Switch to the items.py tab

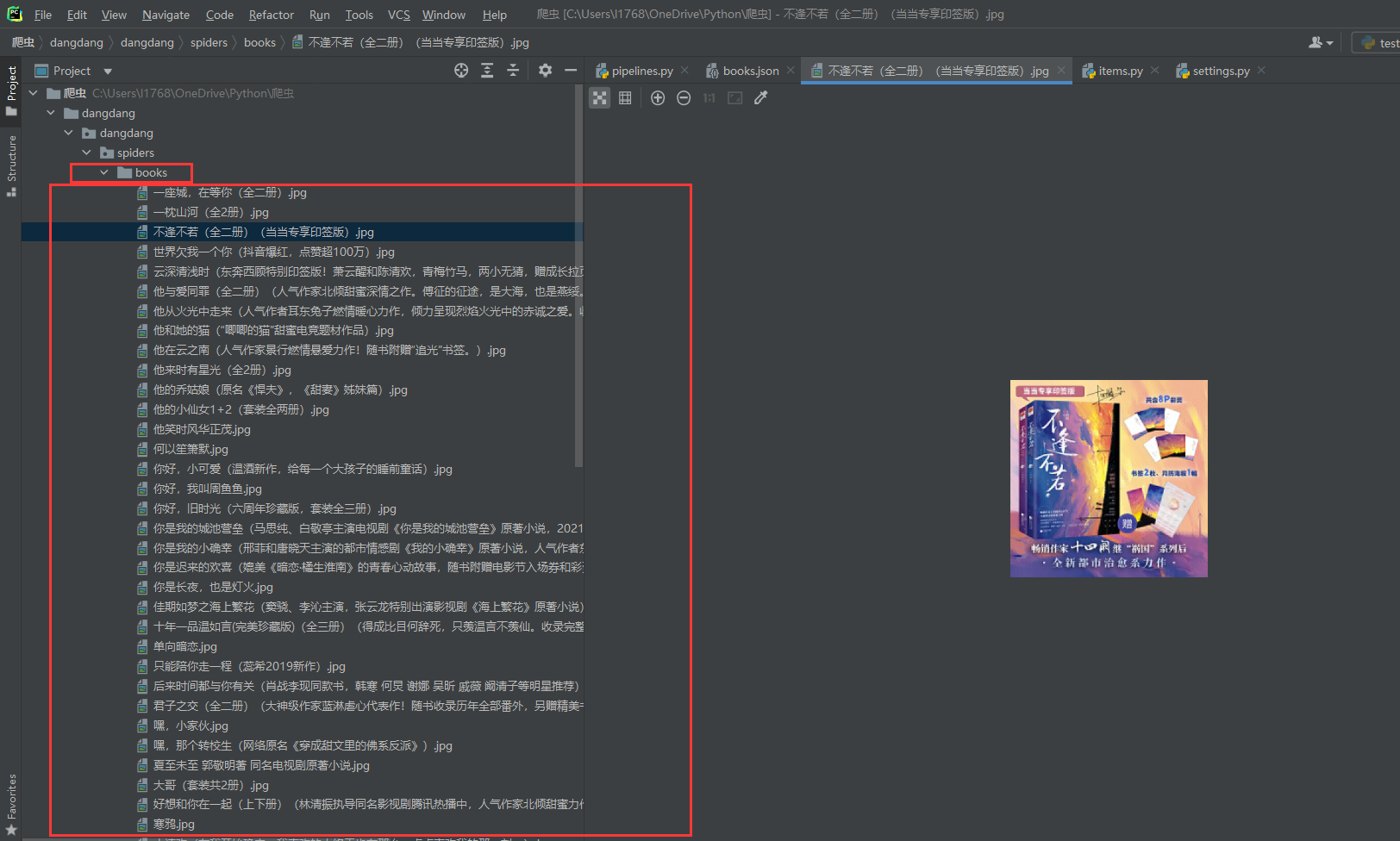(1120, 71)
